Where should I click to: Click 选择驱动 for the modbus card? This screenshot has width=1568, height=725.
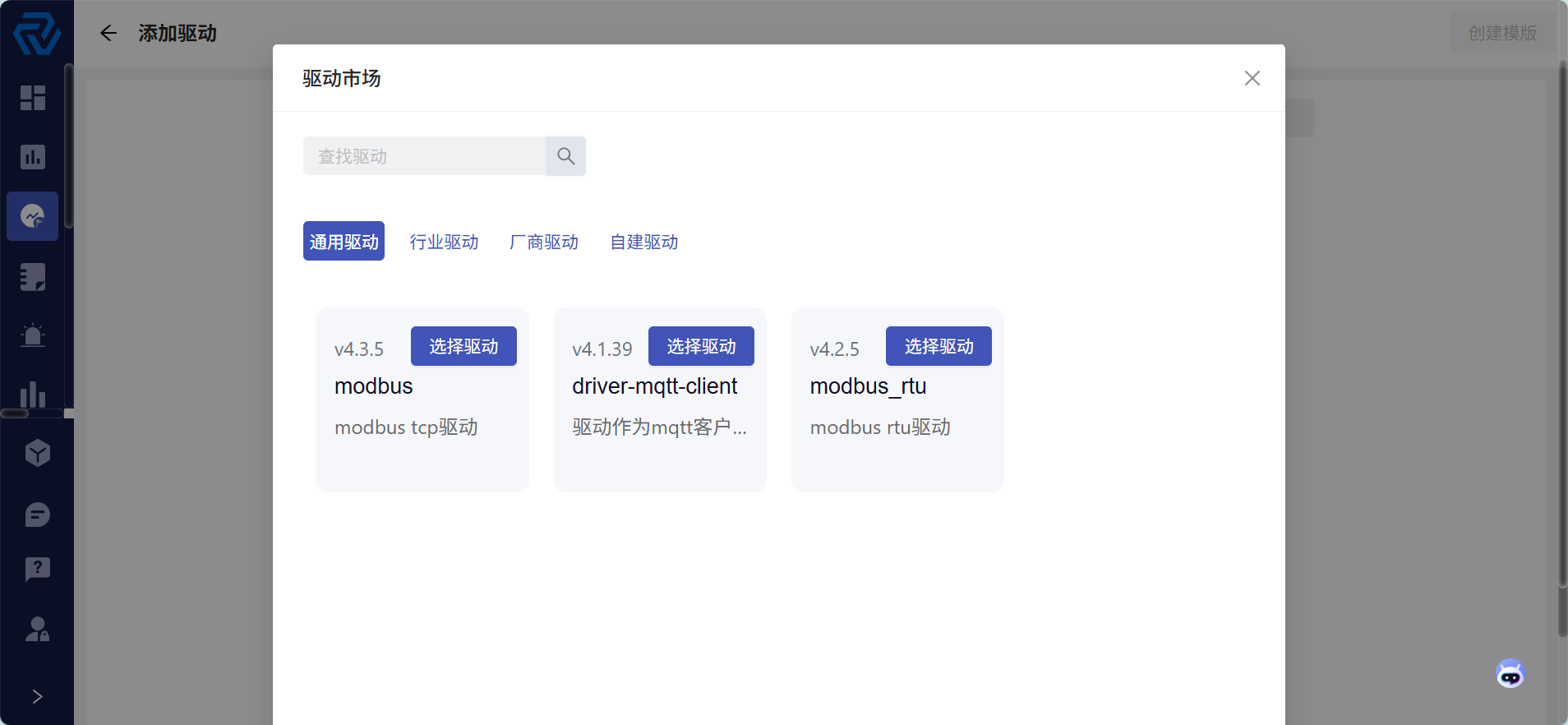(463, 346)
